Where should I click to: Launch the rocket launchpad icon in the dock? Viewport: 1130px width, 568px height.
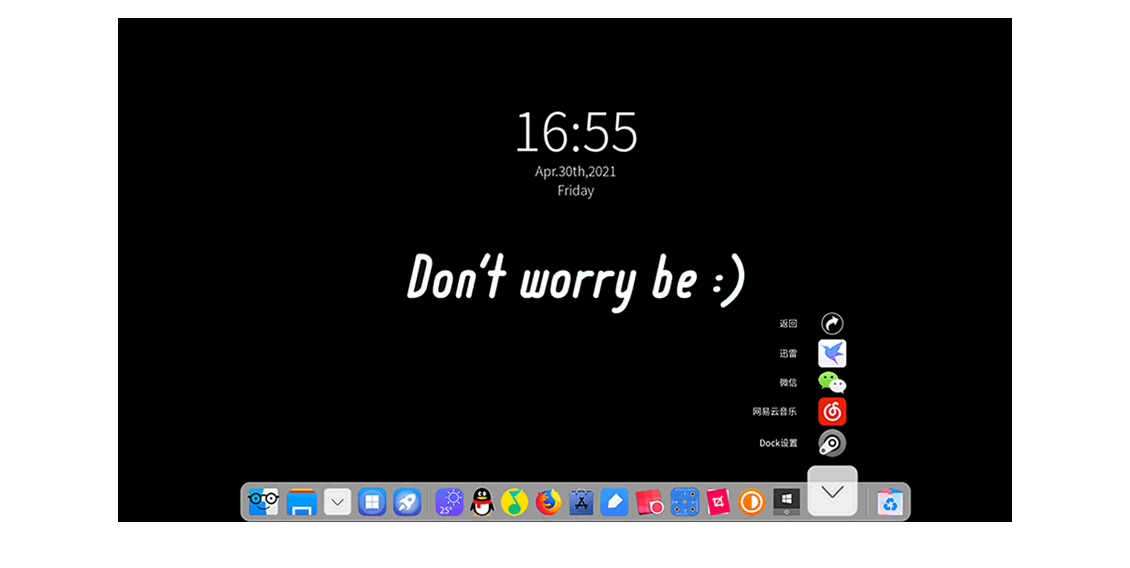(x=407, y=502)
